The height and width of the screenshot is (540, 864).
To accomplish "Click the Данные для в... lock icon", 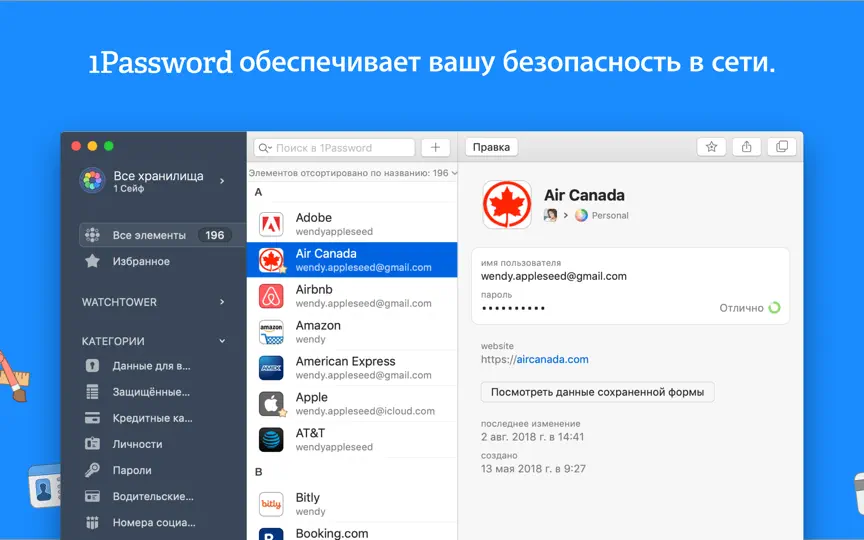I will click(93, 365).
